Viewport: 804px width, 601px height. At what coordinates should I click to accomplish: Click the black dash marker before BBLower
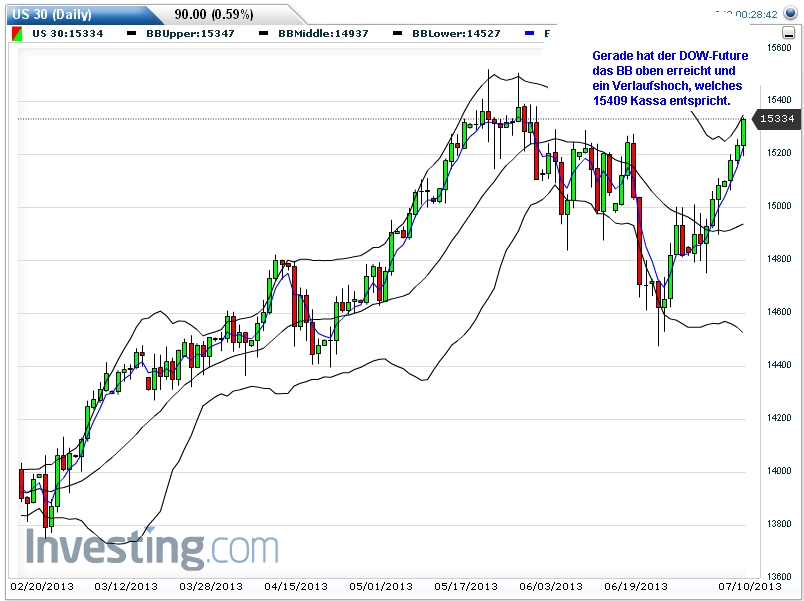[397, 34]
